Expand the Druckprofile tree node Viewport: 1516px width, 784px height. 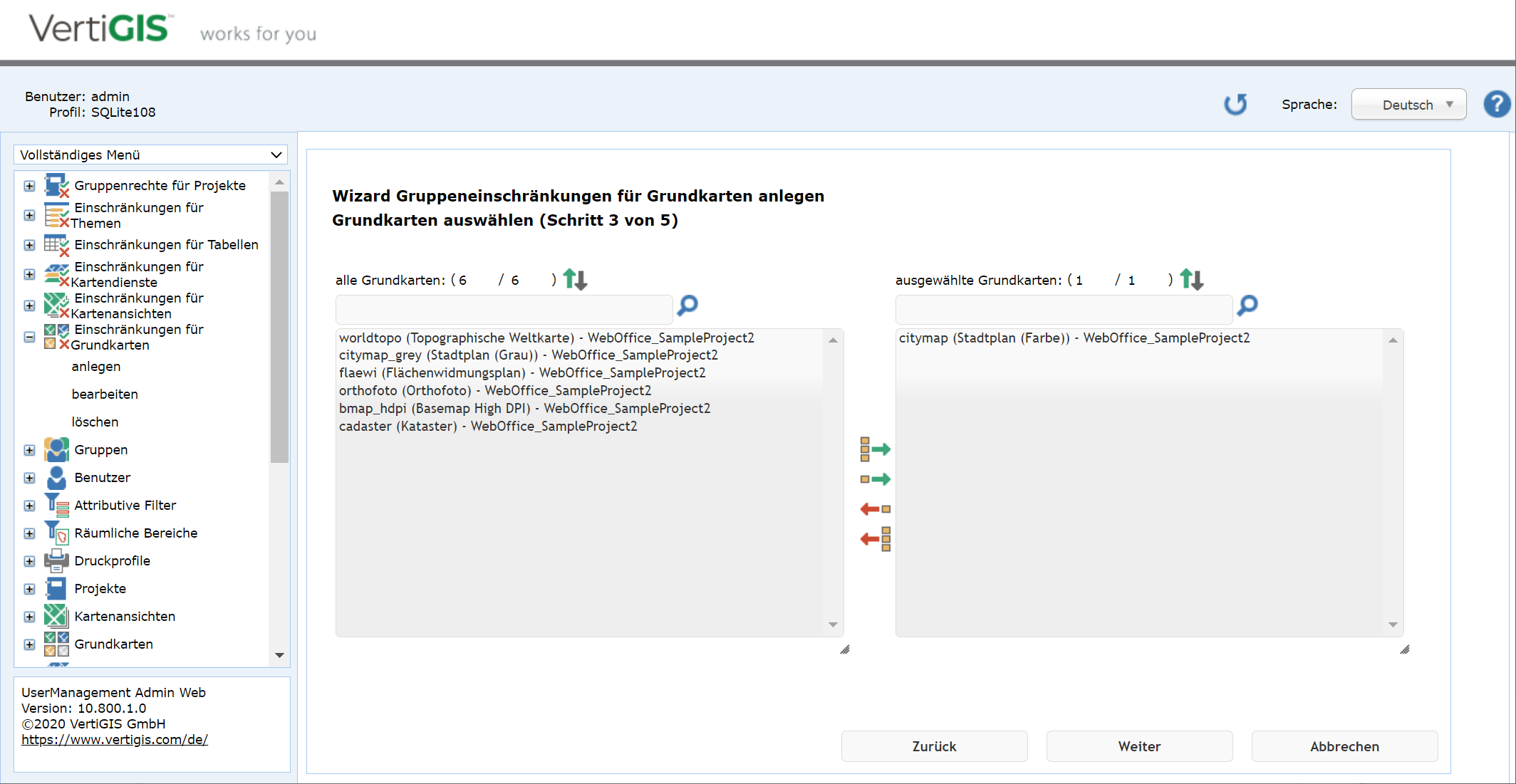click(29, 561)
